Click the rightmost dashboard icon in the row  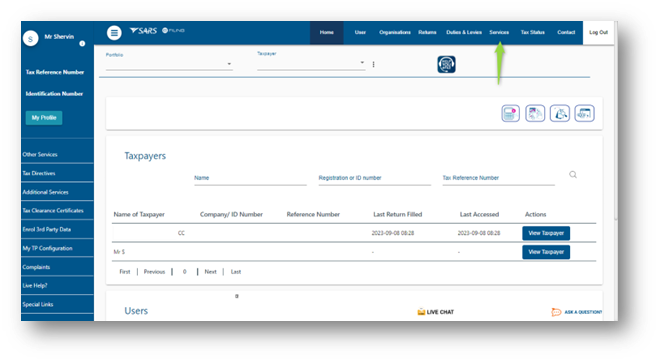[x=584, y=113]
